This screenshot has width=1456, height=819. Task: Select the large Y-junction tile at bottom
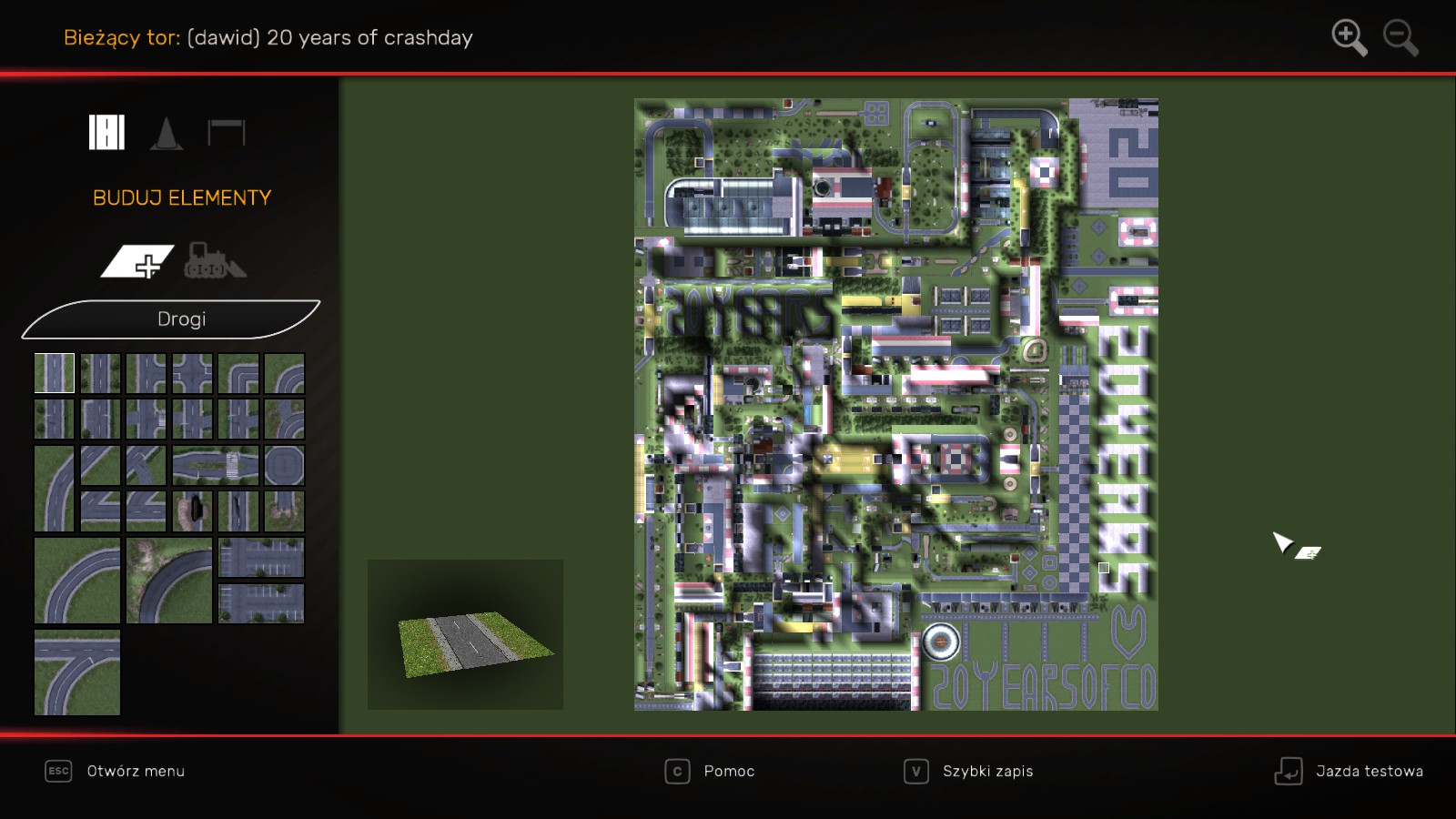(77, 672)
